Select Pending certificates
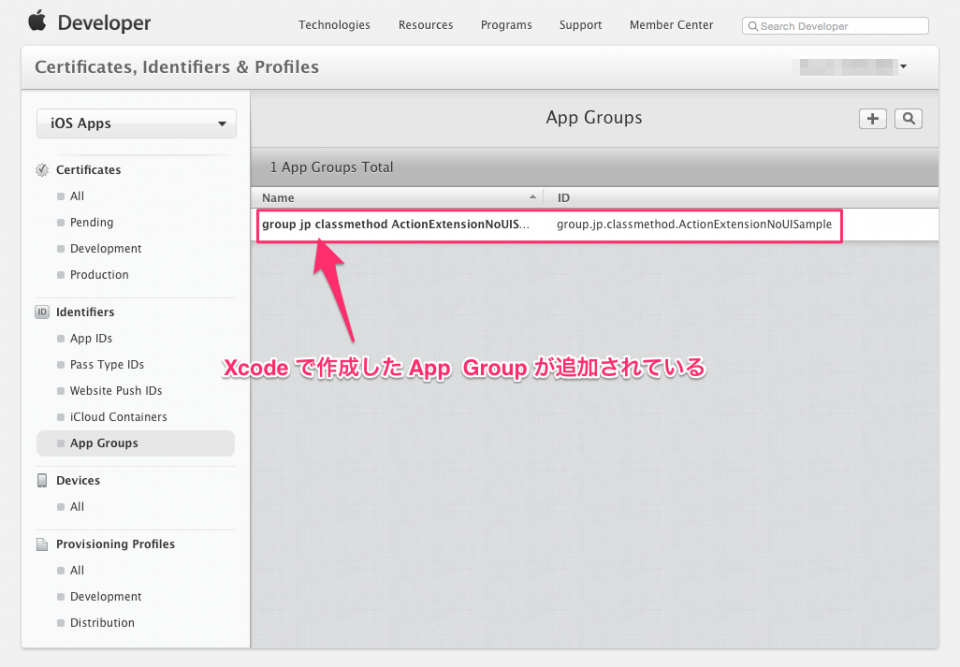This screenshot has width=960, height=667. pyautogui.click(x=91, y=222)
